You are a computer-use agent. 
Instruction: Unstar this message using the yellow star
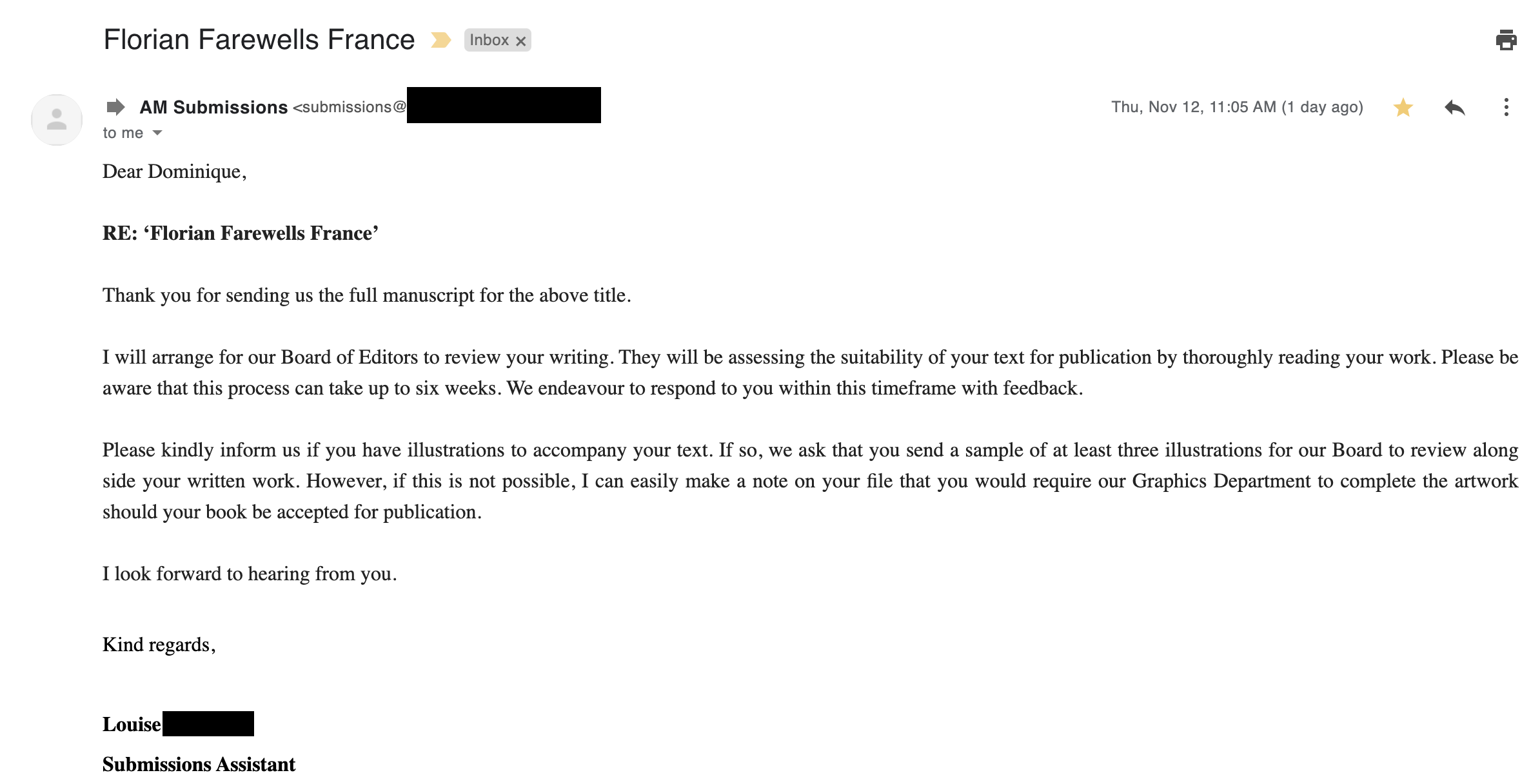point(1403,107)
